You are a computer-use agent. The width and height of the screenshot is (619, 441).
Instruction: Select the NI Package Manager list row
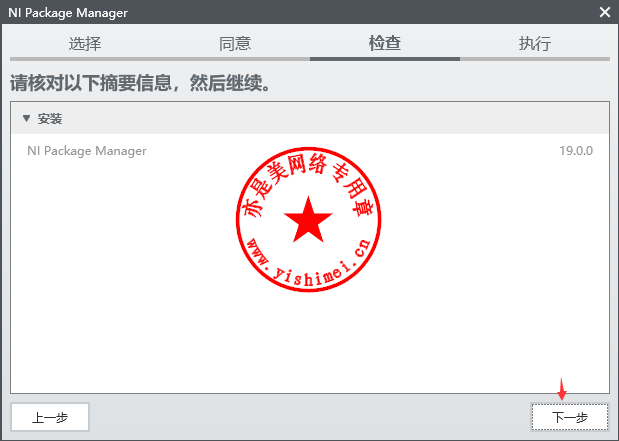310,151
